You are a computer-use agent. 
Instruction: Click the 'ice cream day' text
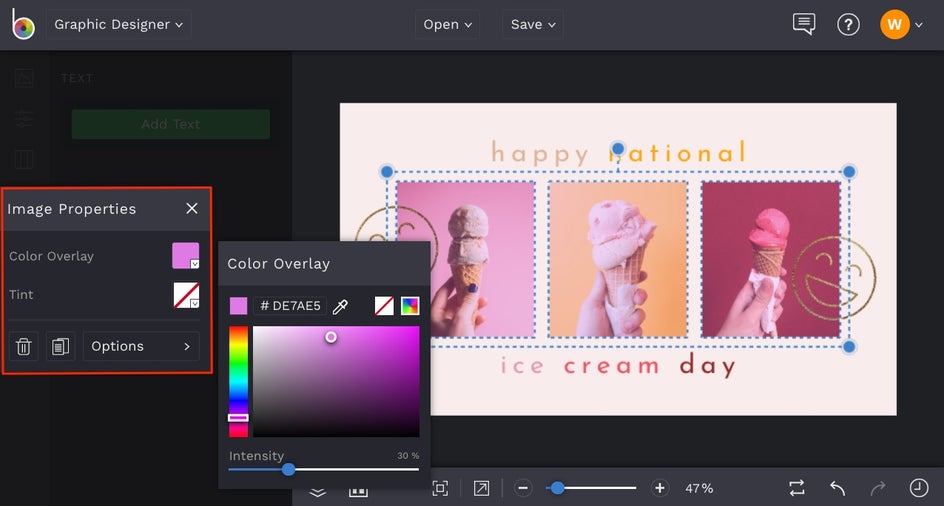(x=618, y=366)
